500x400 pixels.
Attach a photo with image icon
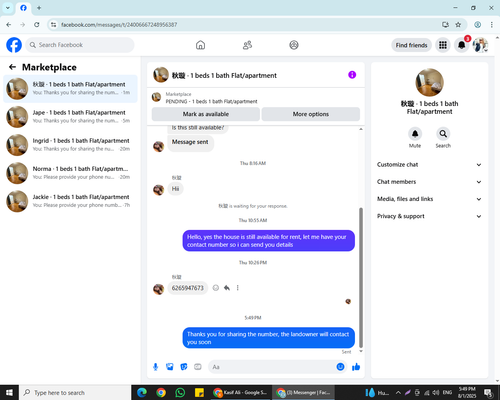170,367
